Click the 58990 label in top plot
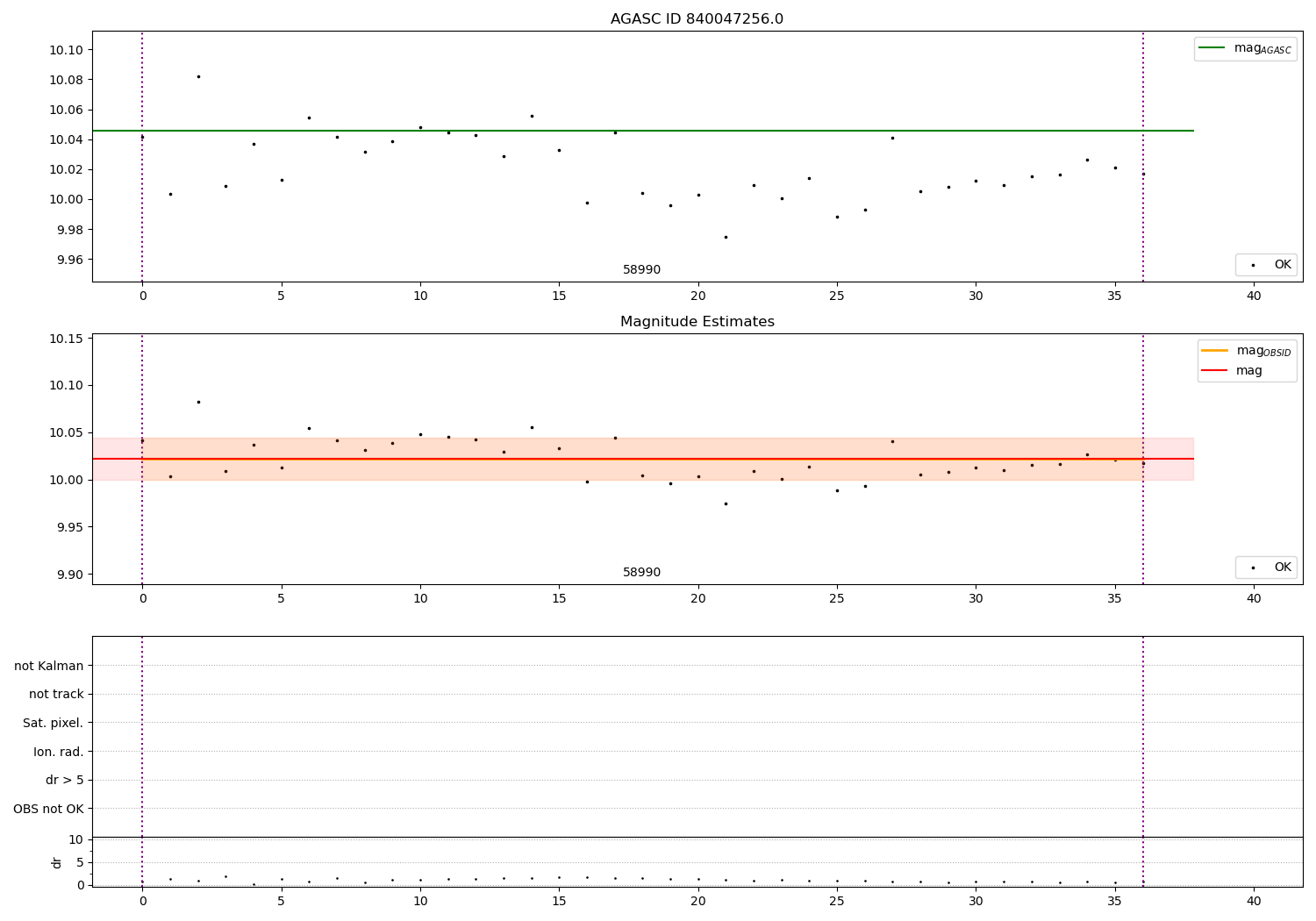This screenshot has width=1316, height=921. [x=641, y=270]
